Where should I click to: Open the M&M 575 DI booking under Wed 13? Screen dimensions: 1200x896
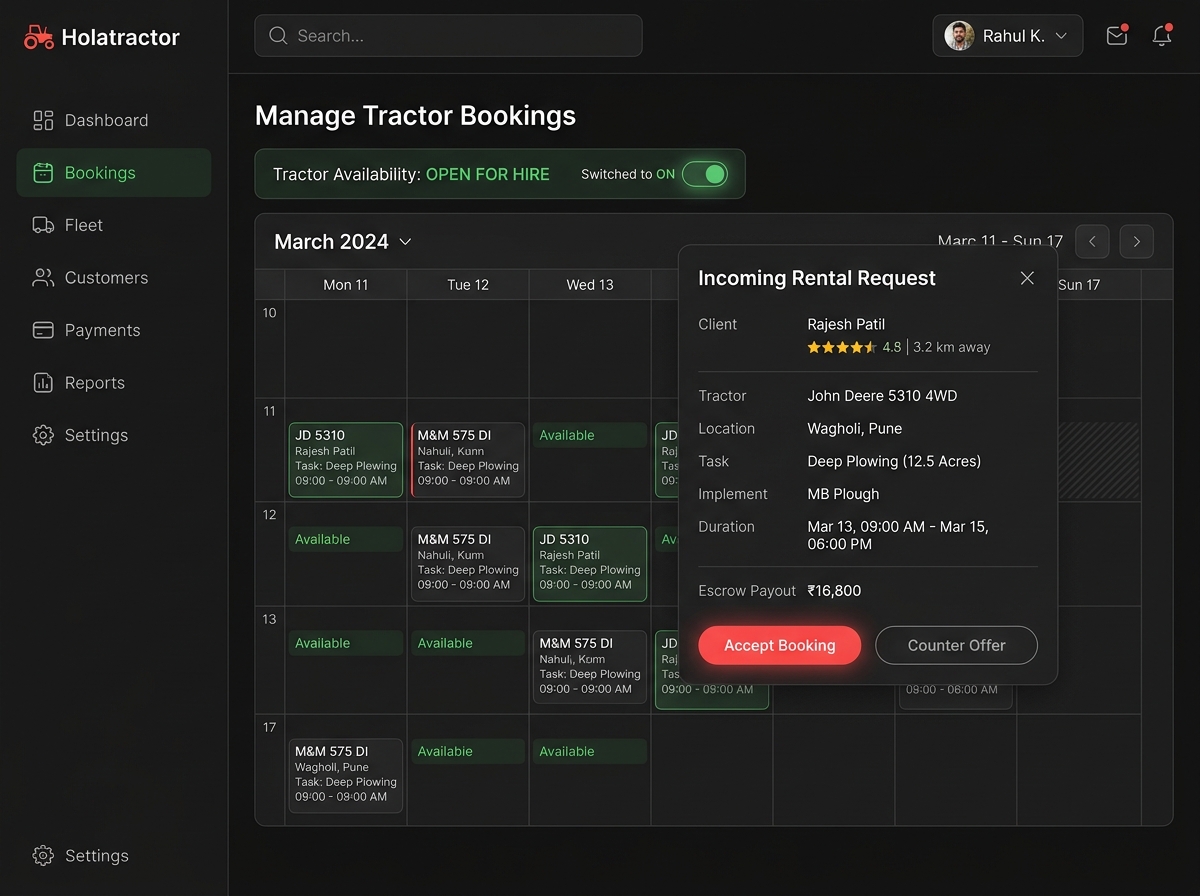[590, 668]
